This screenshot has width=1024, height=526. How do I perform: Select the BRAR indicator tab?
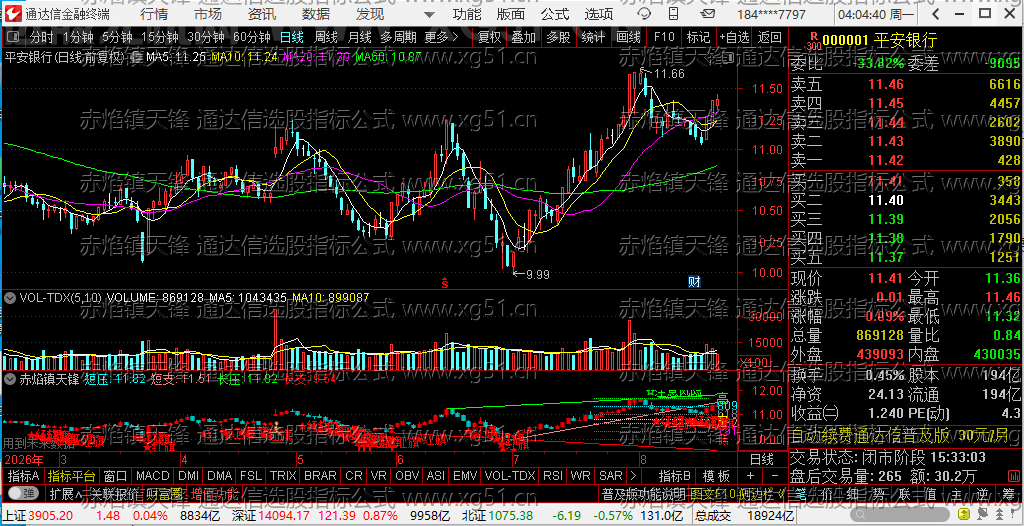click(321, 476)
